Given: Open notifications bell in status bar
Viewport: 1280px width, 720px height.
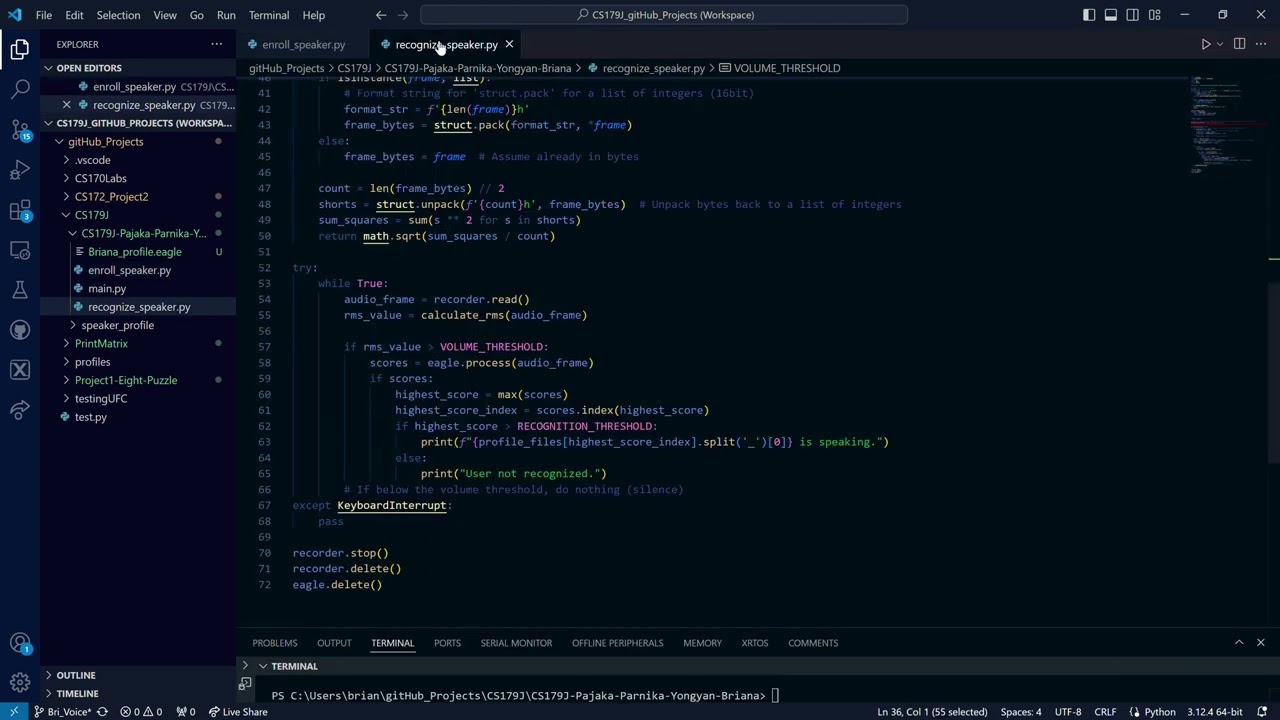Looking at the screenshot, I should click(1263, 712).
